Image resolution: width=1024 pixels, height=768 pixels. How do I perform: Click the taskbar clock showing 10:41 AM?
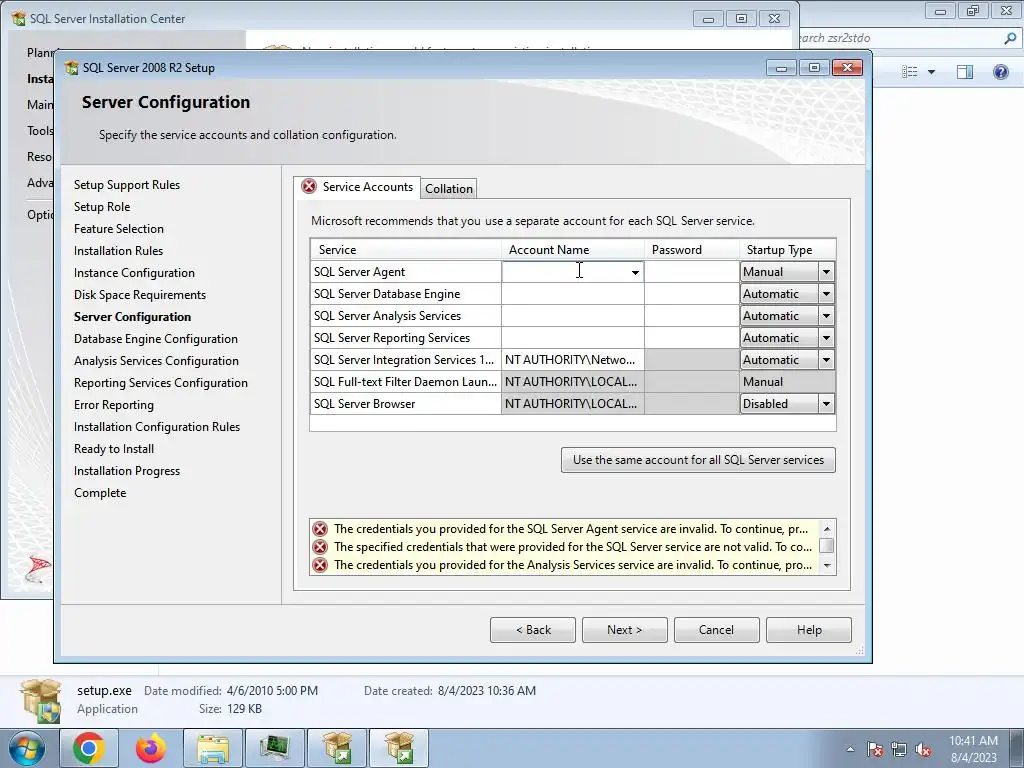[x=973, y=749]
